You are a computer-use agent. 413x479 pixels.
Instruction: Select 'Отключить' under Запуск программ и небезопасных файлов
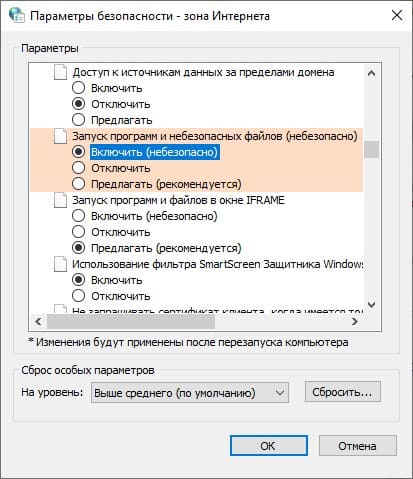[78, 168]
